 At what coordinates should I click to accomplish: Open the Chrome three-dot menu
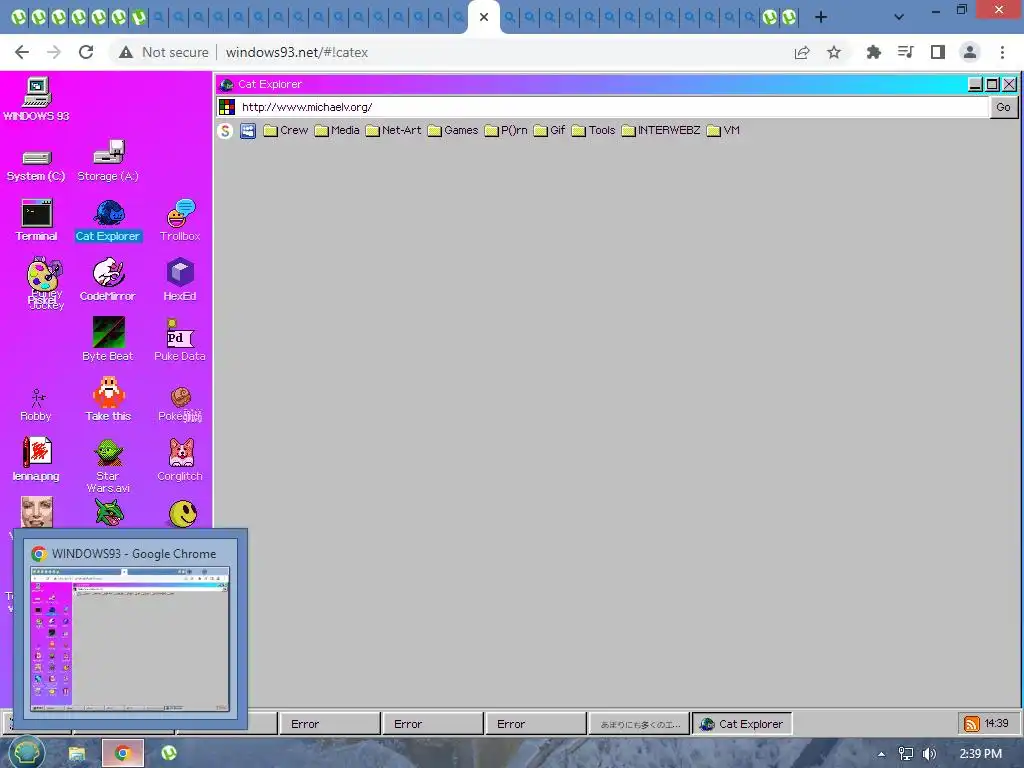[x=1002, y=52]
